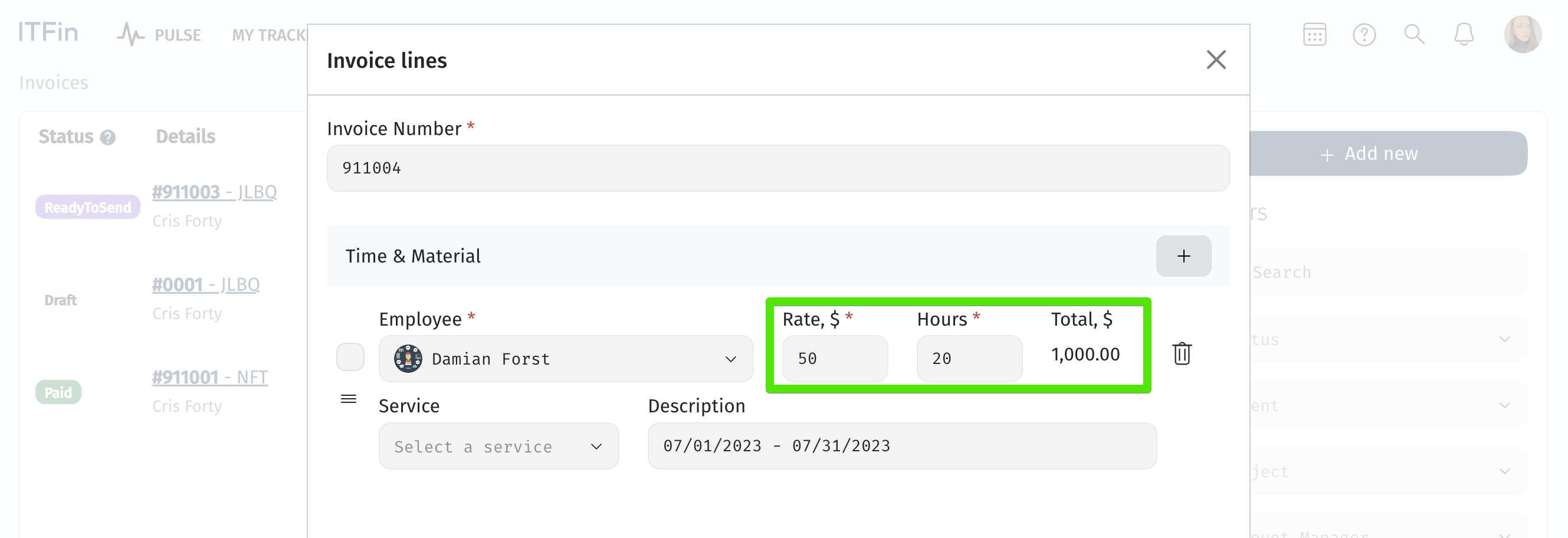Tick the checkbox beside Damian Forst
The image size is (1568, 538).
tap(350, 357)
